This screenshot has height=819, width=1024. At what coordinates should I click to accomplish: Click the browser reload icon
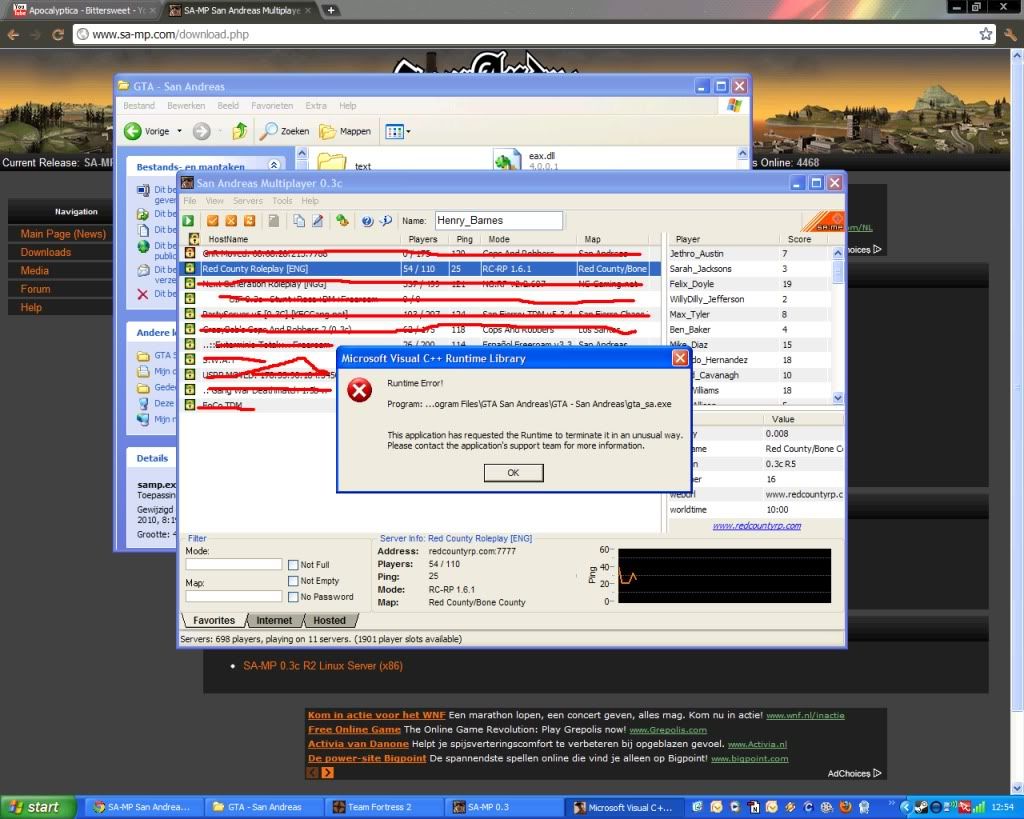57,35
